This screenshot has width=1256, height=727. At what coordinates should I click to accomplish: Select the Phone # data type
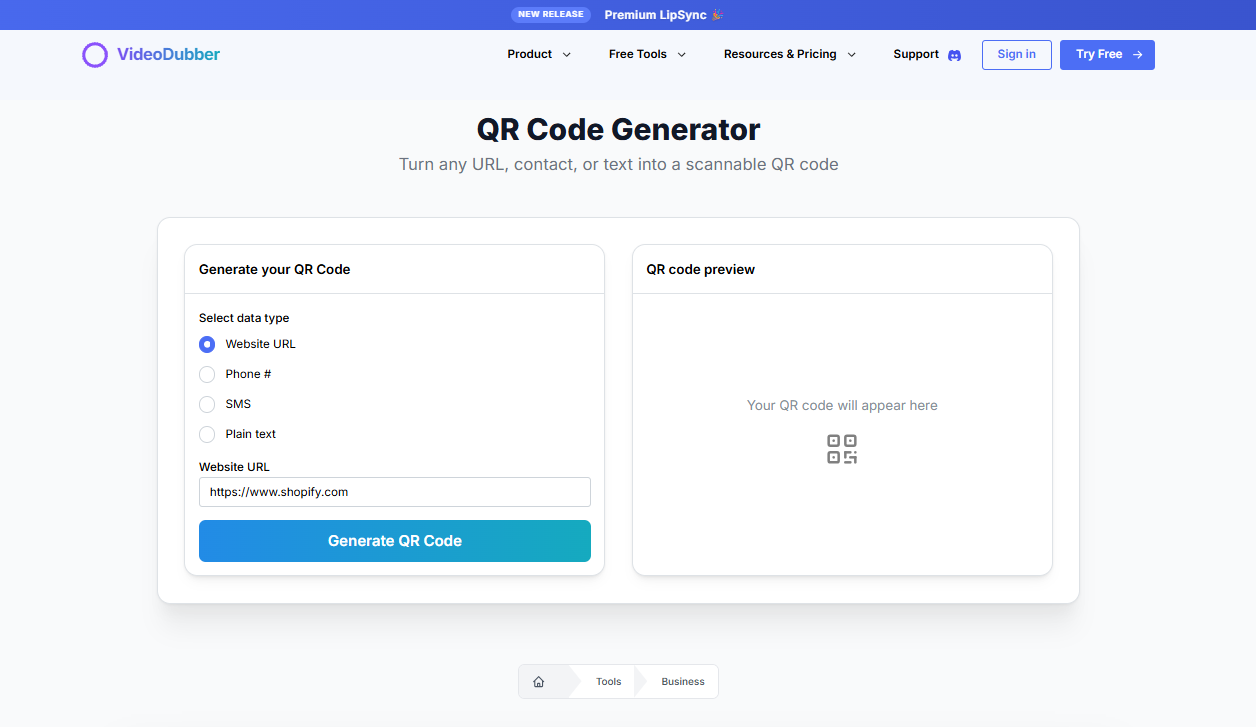pos(206,374)
